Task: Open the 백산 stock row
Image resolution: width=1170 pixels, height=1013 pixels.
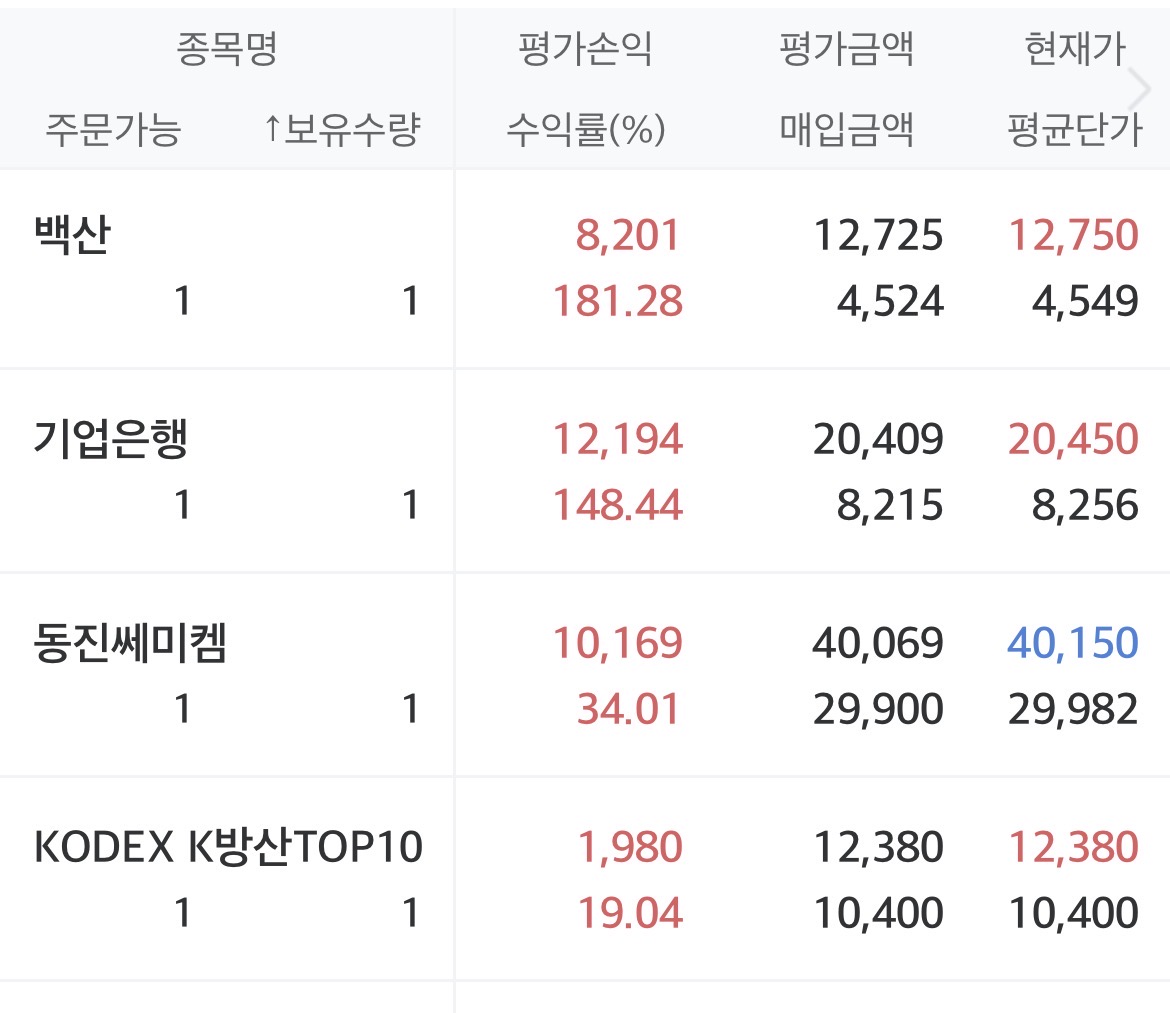Action: (x=72, y=236)
